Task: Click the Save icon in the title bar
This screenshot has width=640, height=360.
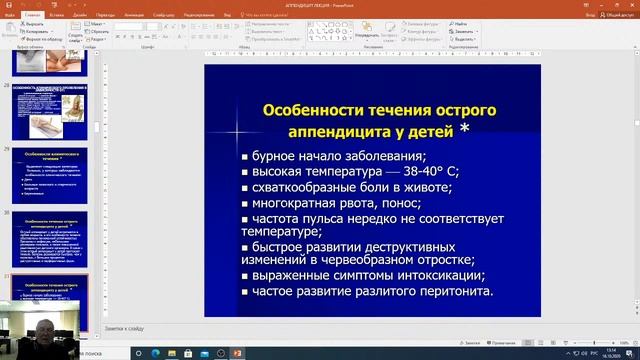Action: tap(9, 5)
